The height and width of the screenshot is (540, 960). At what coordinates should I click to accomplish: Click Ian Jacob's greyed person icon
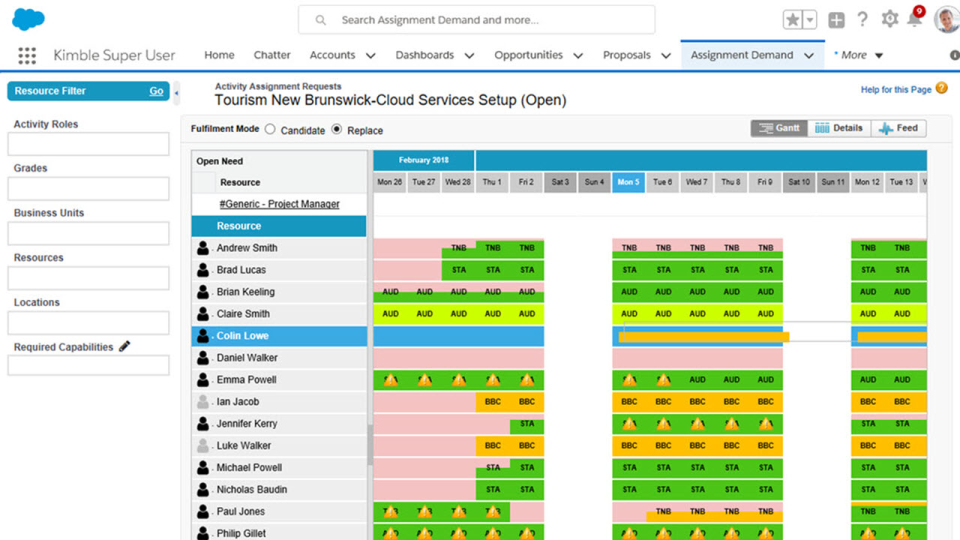(x=203, y=402)
